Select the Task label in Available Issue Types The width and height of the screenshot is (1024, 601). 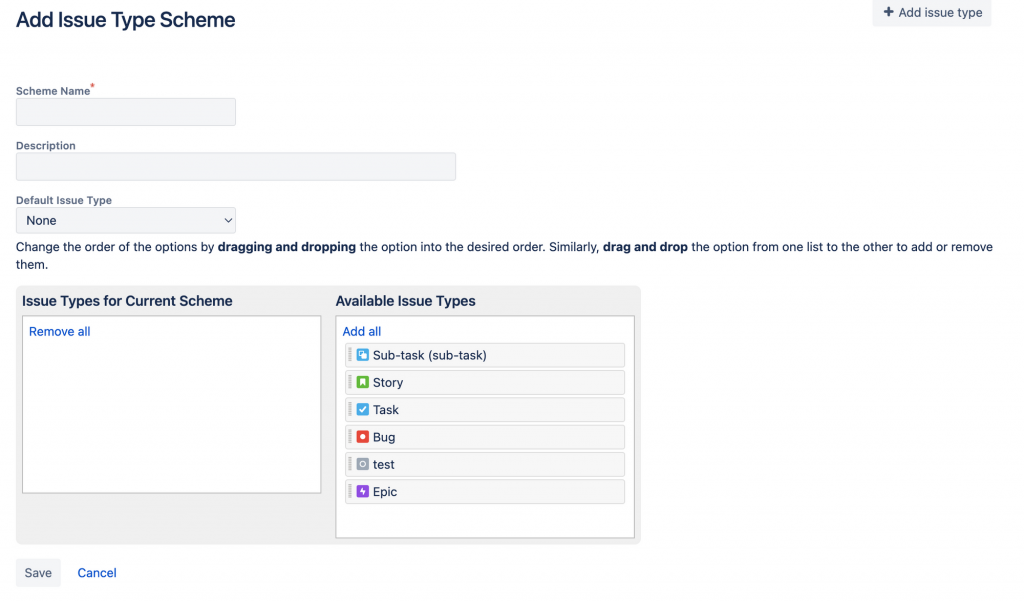tap(386, 410)
